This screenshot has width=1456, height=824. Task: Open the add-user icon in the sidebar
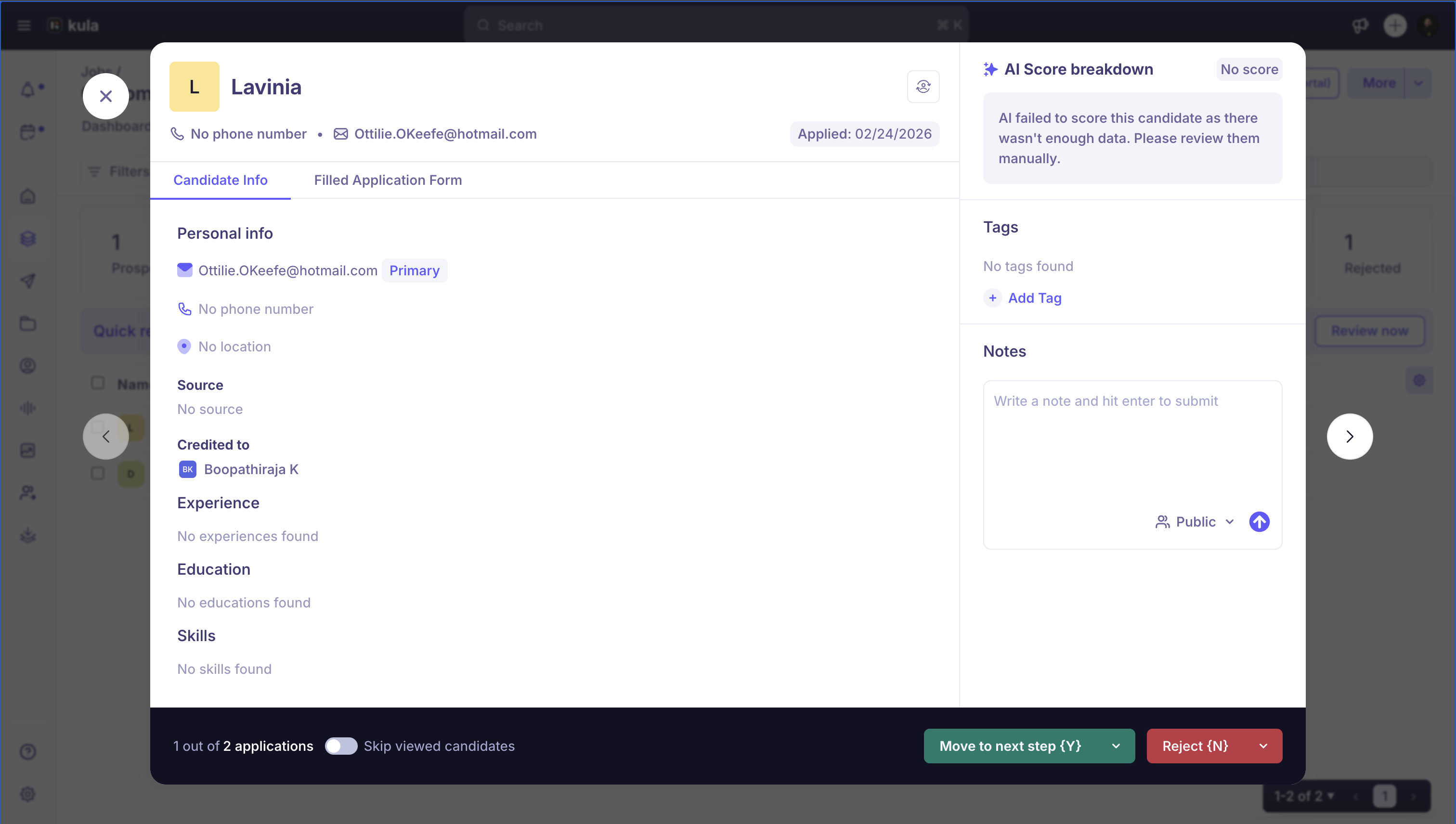pyautogui.click(x=28, y=493)
